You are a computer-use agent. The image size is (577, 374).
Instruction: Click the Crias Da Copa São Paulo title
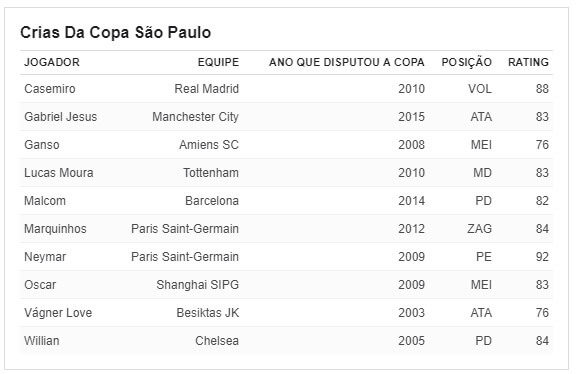point(116,32)
